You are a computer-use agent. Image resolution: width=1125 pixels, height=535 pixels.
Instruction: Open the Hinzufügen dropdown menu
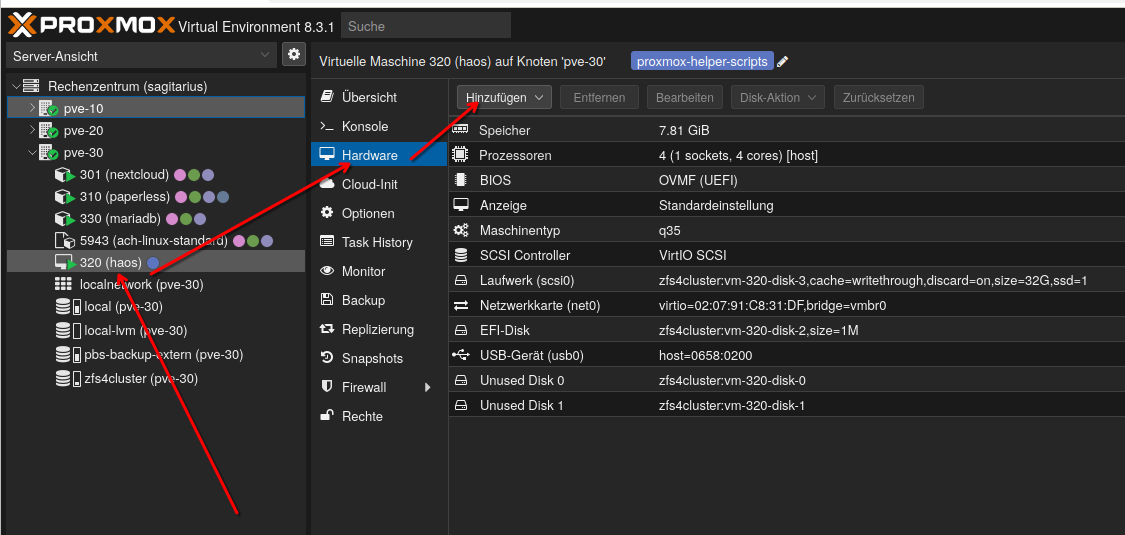click(x=504, y=98)
